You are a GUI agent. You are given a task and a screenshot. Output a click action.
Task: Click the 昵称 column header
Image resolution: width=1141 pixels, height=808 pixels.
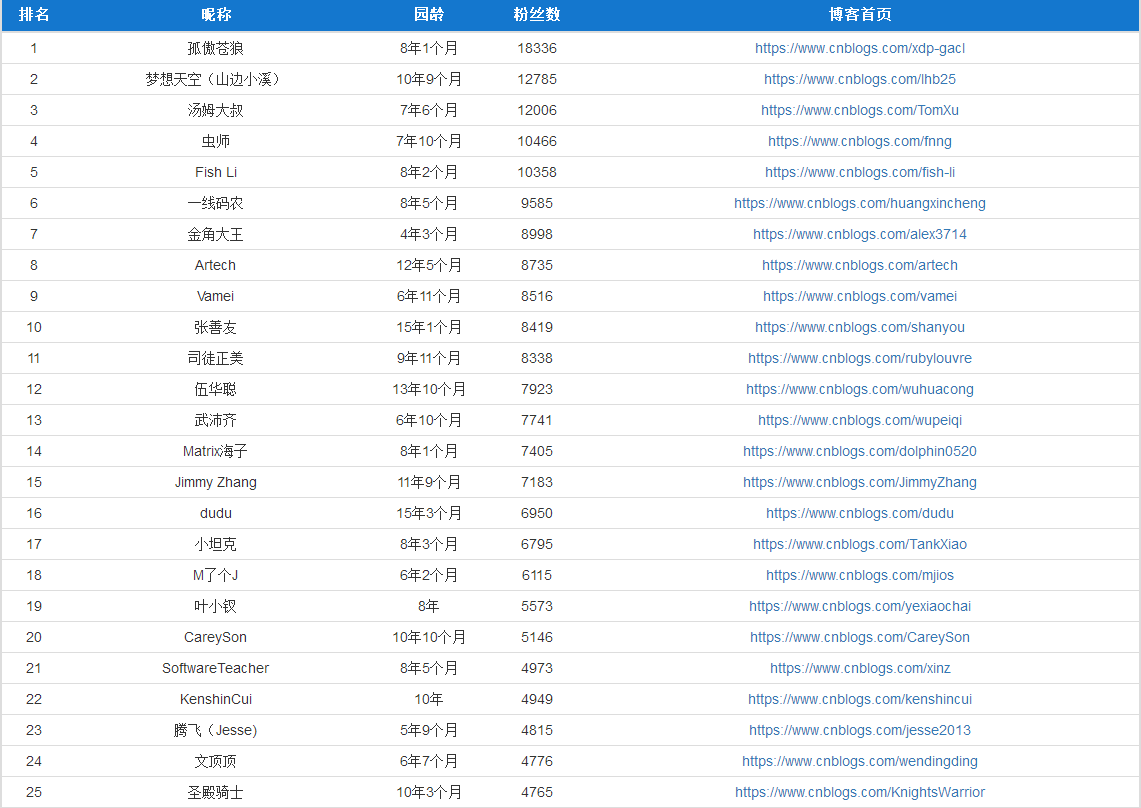(215, 15)
